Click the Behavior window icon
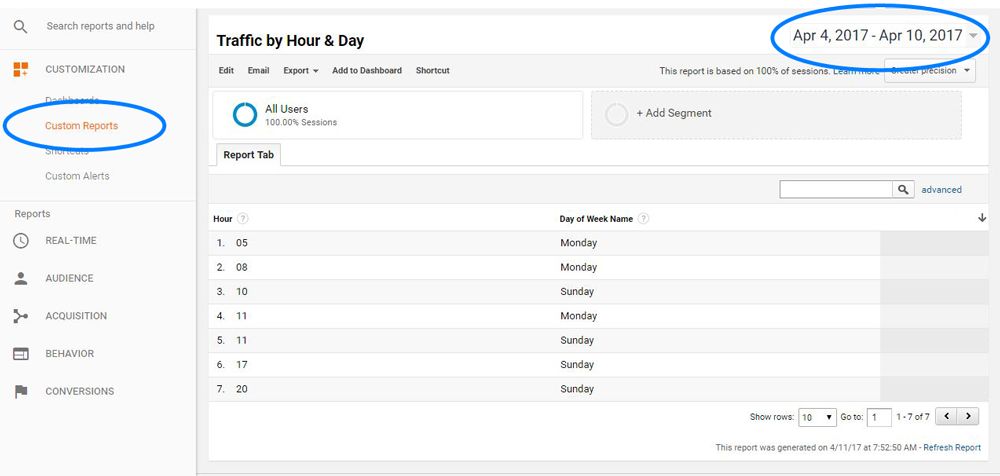This screenshot has height=476, width=1000. (20, 354)
